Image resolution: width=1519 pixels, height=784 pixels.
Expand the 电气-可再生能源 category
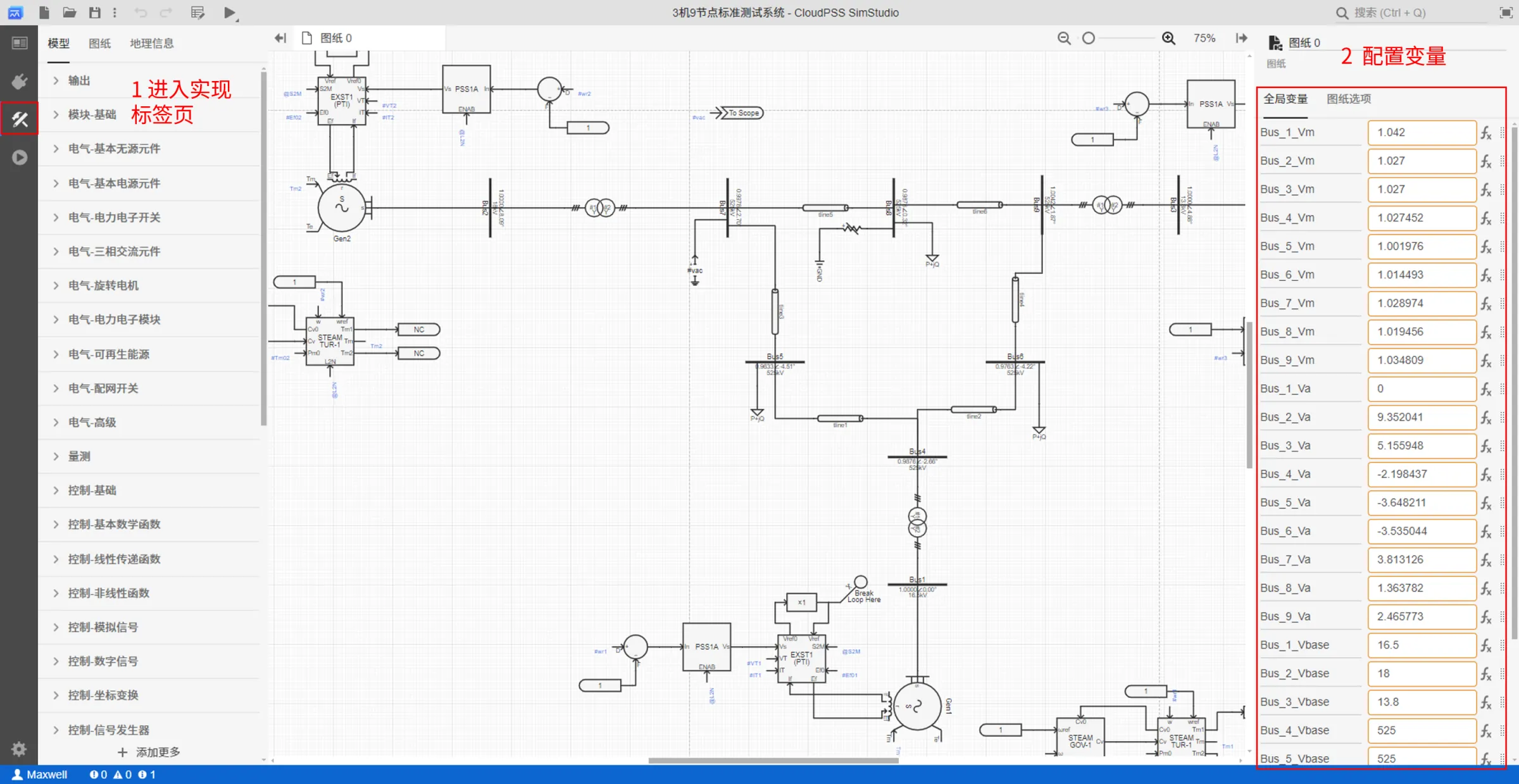pyautogui.click(x=149, y=354)
